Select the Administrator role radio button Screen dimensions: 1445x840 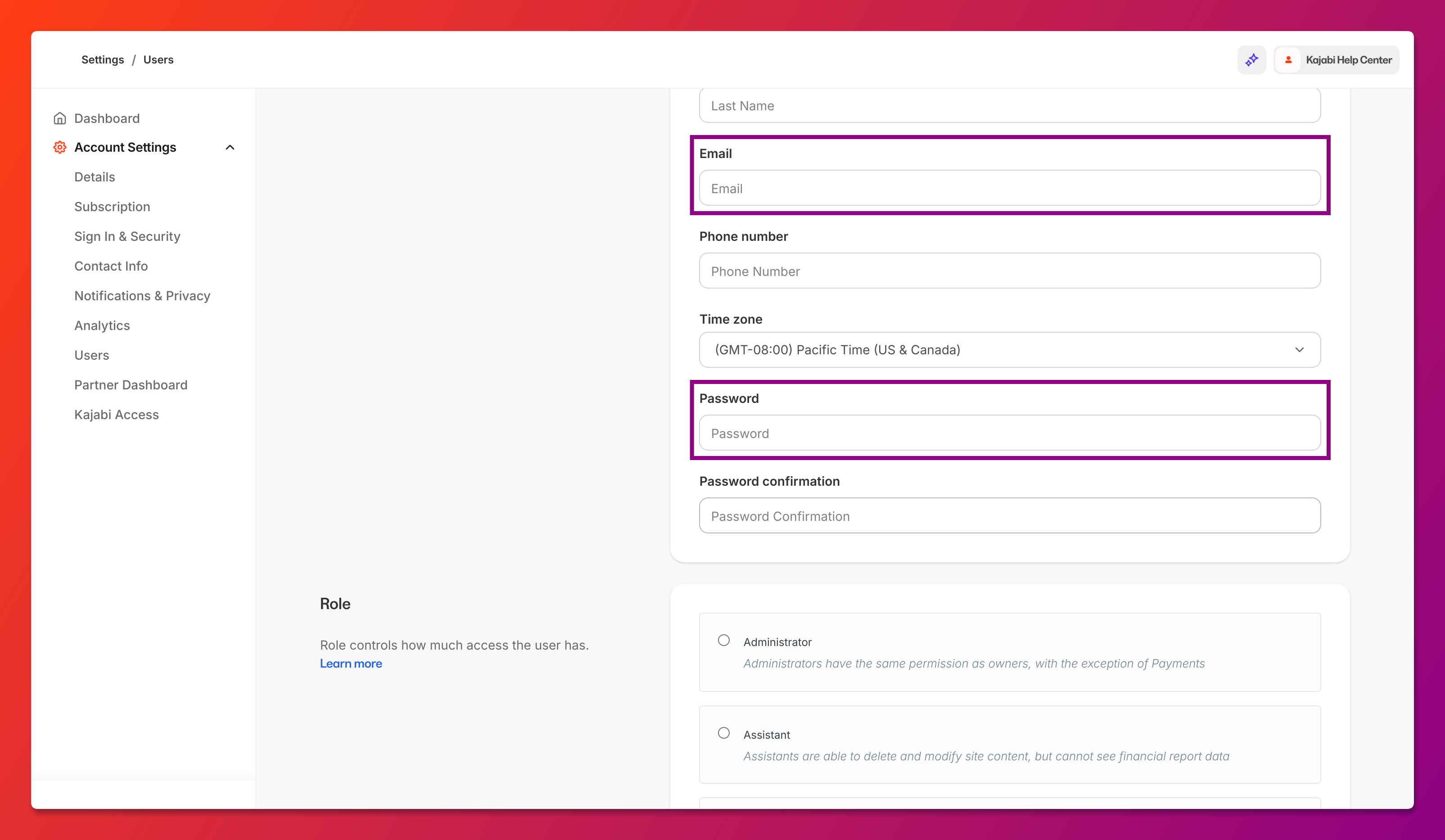tap(724, 641)
